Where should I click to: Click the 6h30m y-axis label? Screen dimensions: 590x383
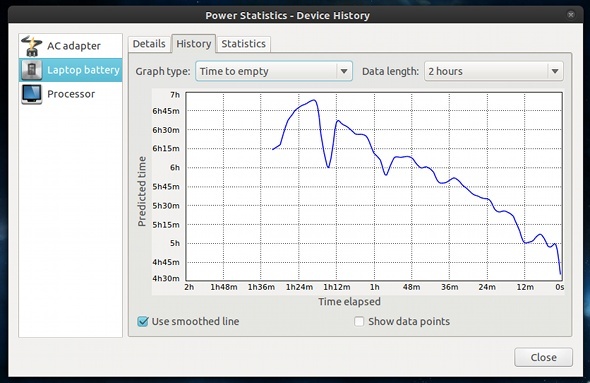[x=166, y=130]
